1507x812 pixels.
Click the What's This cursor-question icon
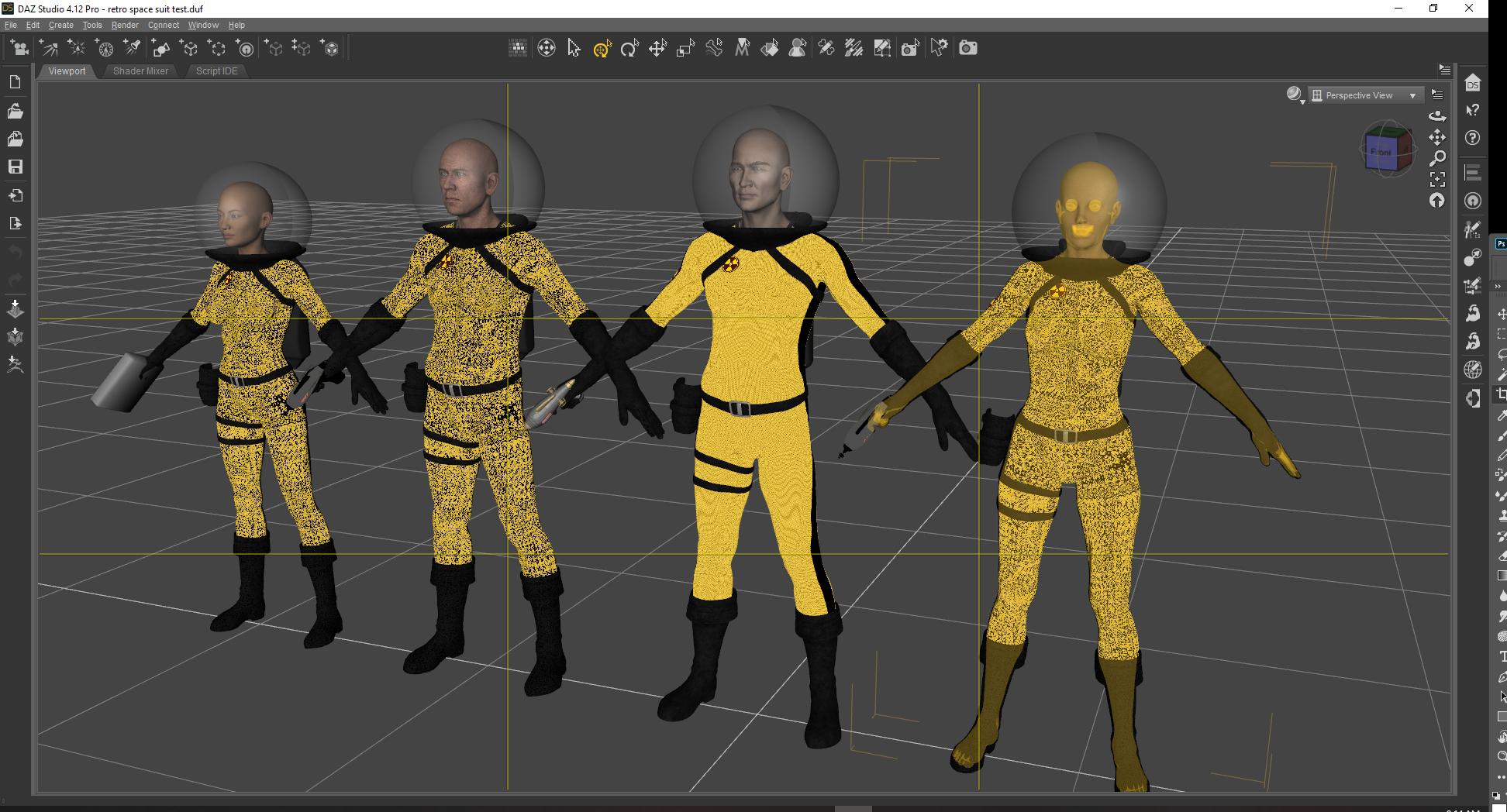tap(1473, 110)
